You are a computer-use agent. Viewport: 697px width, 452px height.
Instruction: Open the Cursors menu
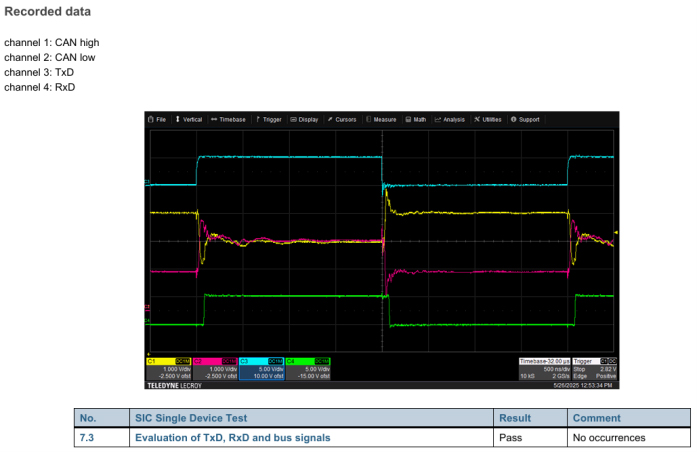click(x=343, y=119)
